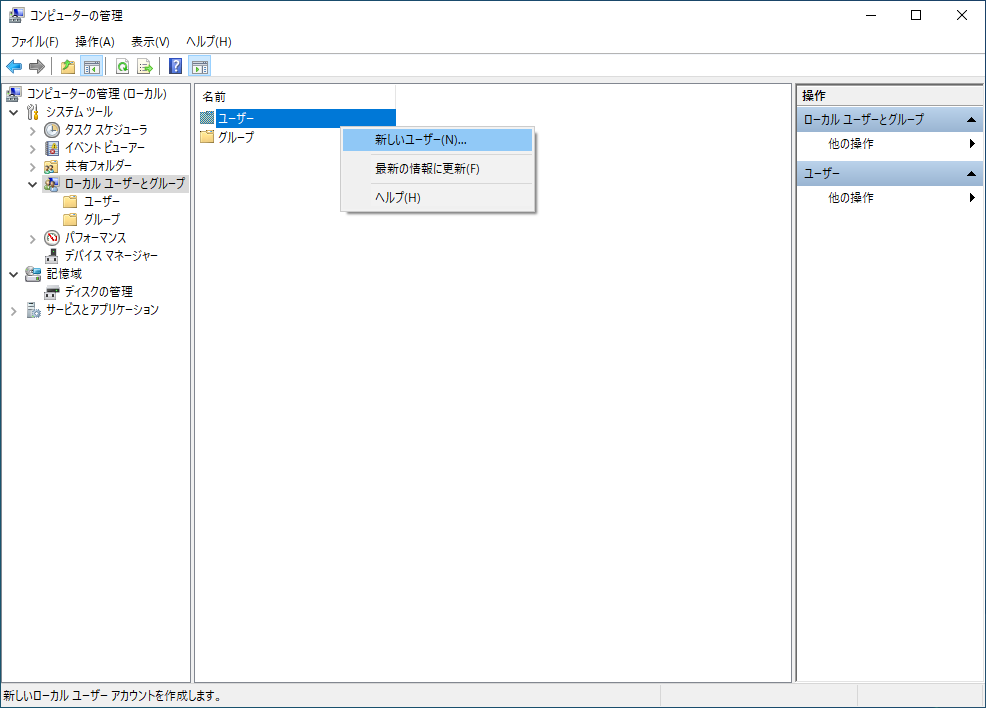The image size is (986, 708).
Task: Click the status bar text 新しいローカル ユーザー アカウントを作成します。
Action: coord(113,695)
